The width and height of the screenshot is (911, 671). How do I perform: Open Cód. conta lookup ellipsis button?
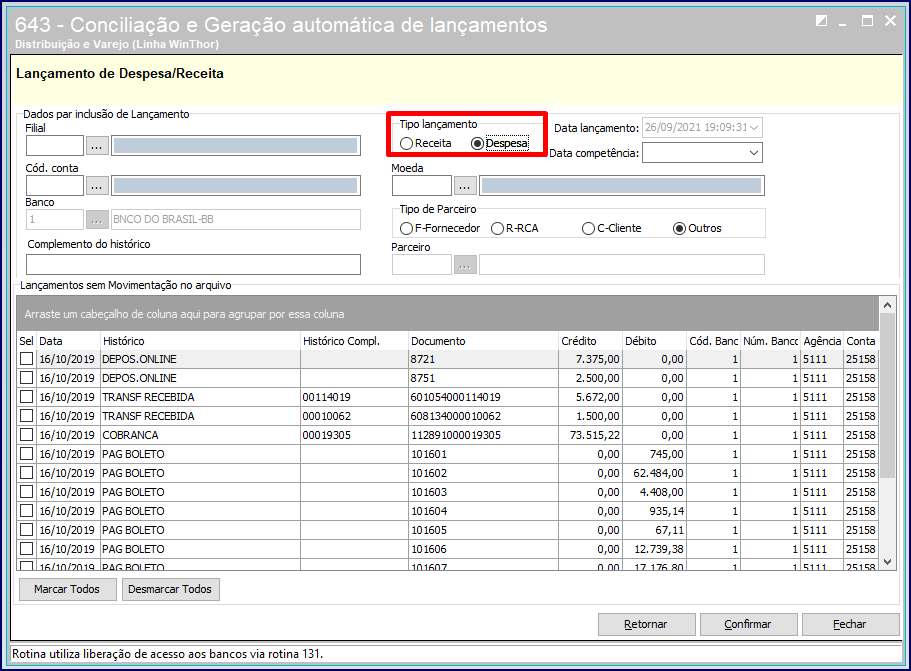point(96,186)
